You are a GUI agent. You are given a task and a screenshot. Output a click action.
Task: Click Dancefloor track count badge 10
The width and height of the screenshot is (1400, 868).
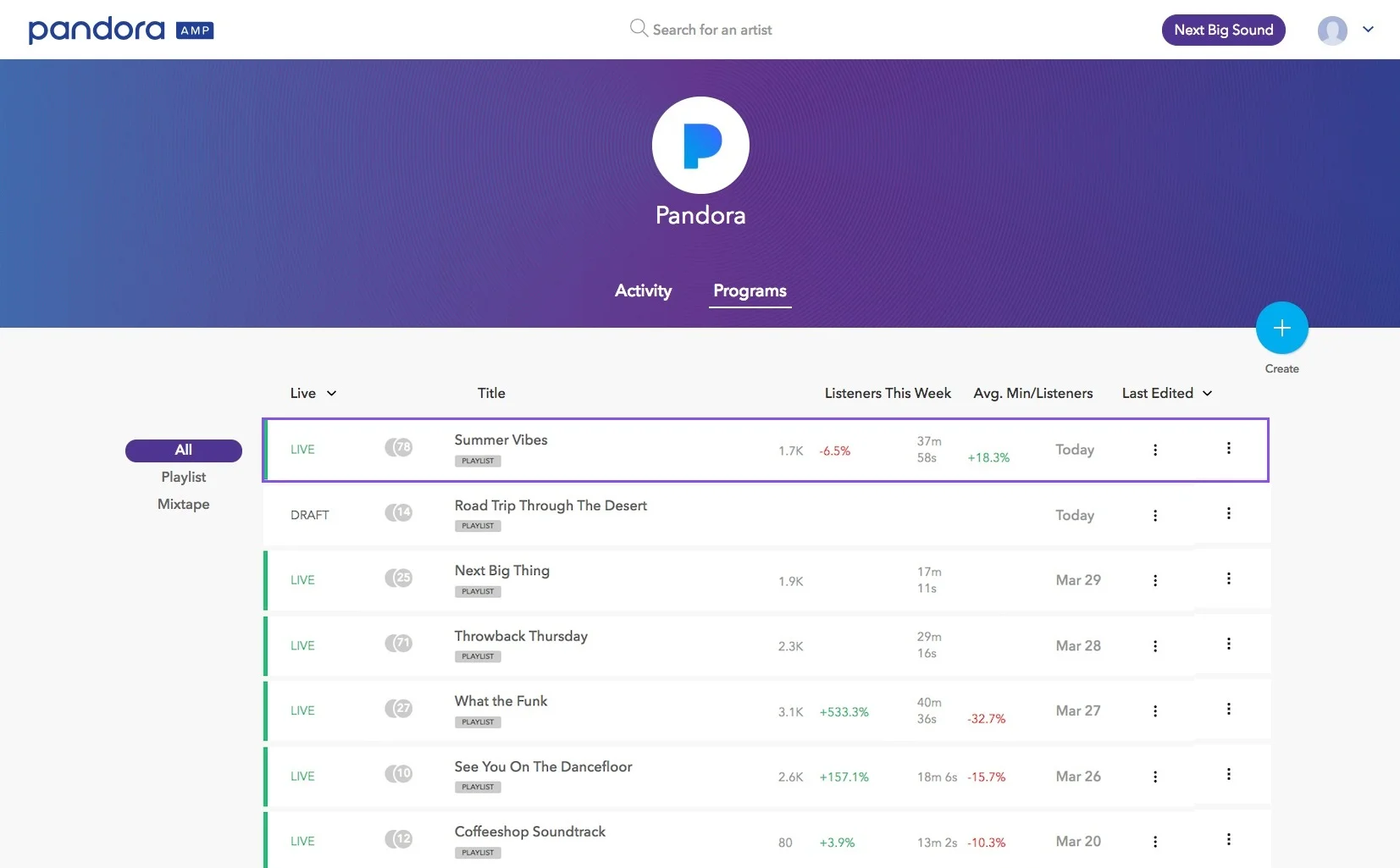(399, 773)
